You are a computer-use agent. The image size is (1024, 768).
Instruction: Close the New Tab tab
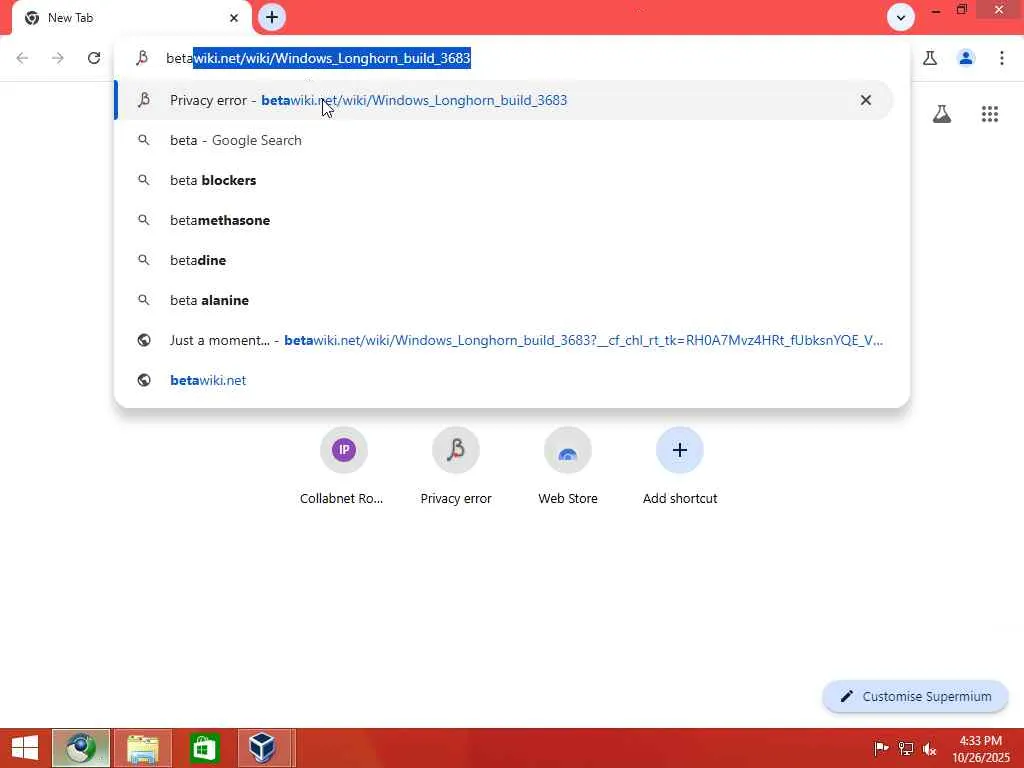(234, 18)
